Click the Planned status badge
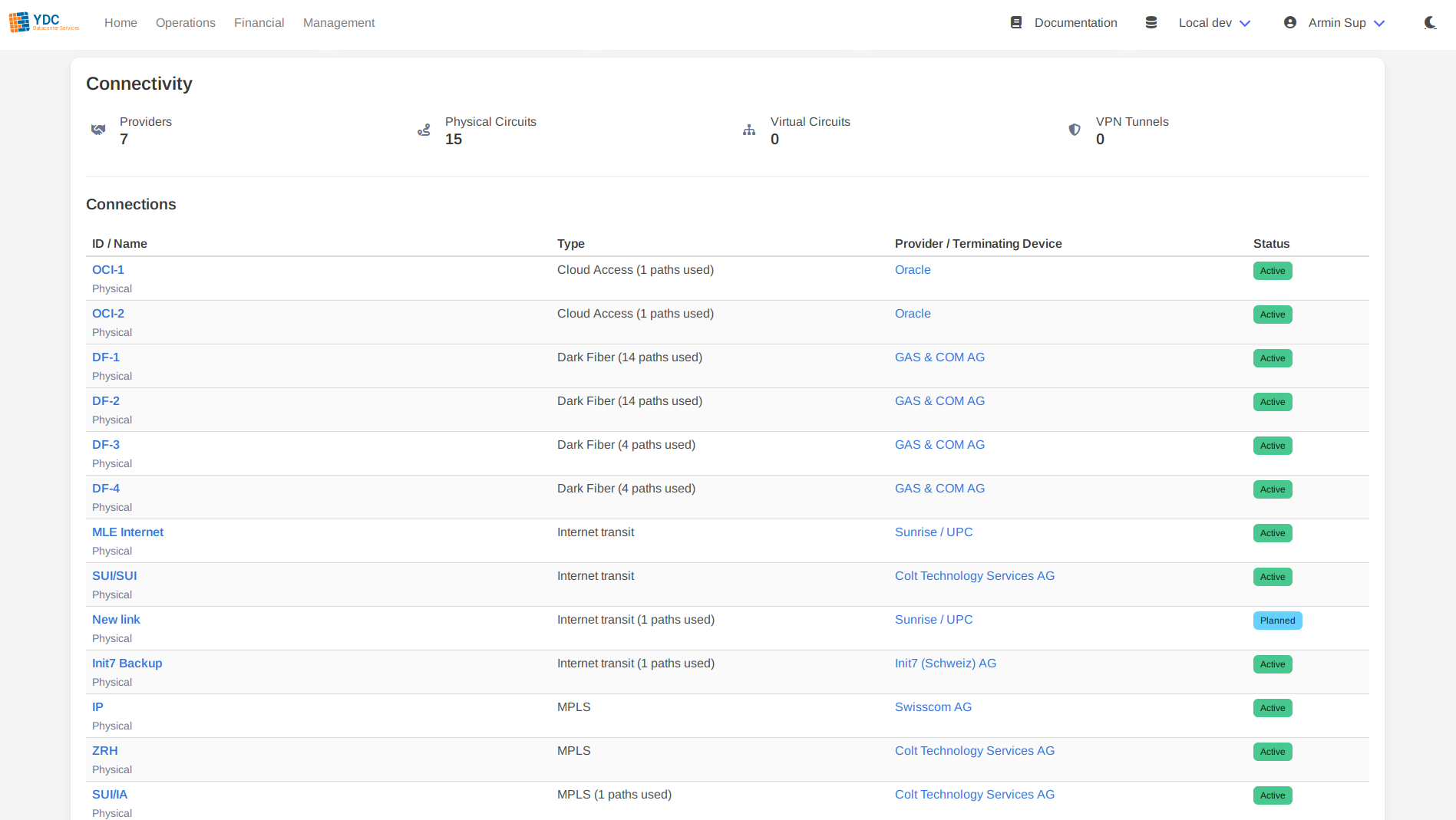1456x820 pixels. coord(1277,621)
